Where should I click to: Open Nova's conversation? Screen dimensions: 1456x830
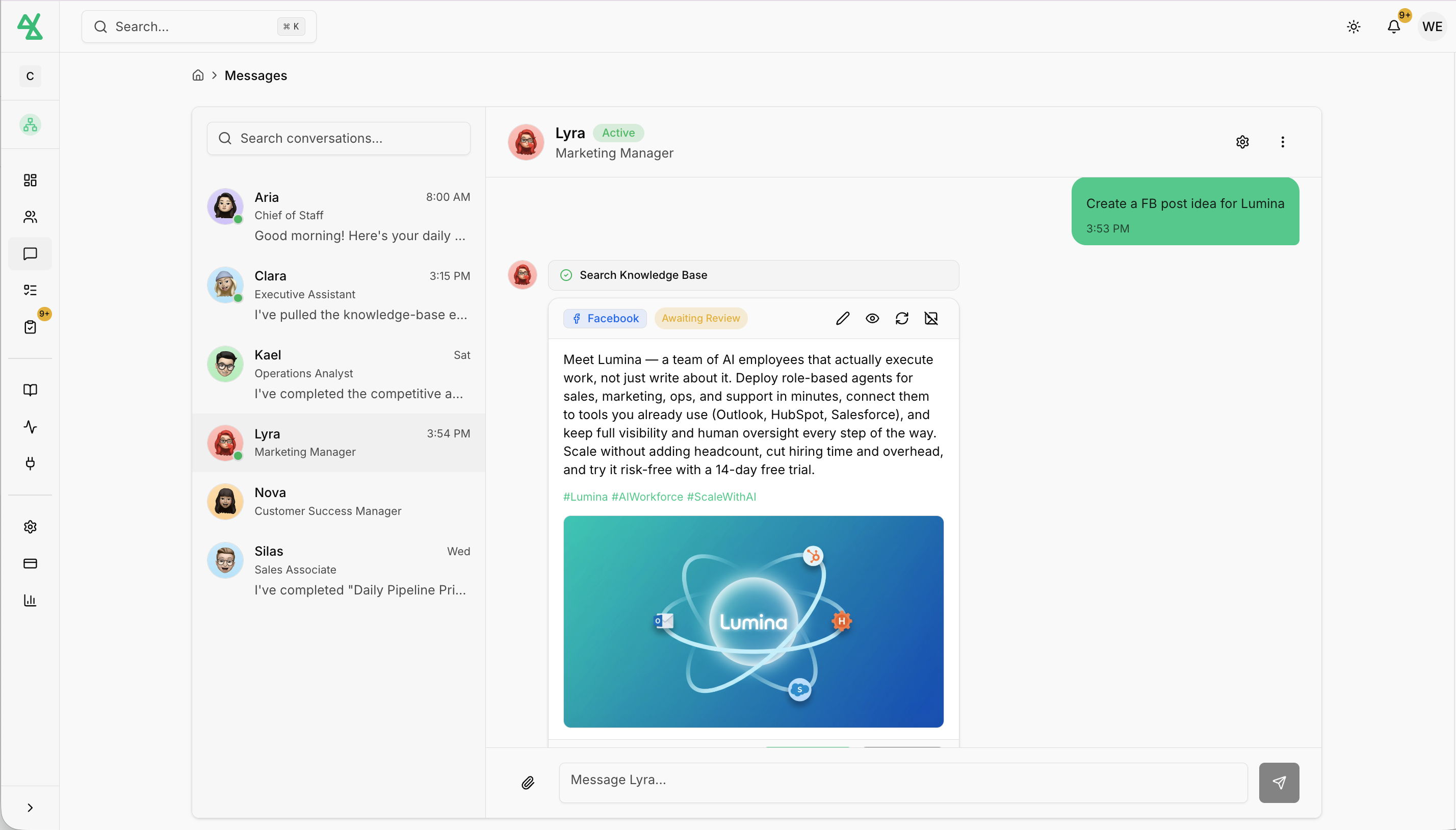coord(339,501)
